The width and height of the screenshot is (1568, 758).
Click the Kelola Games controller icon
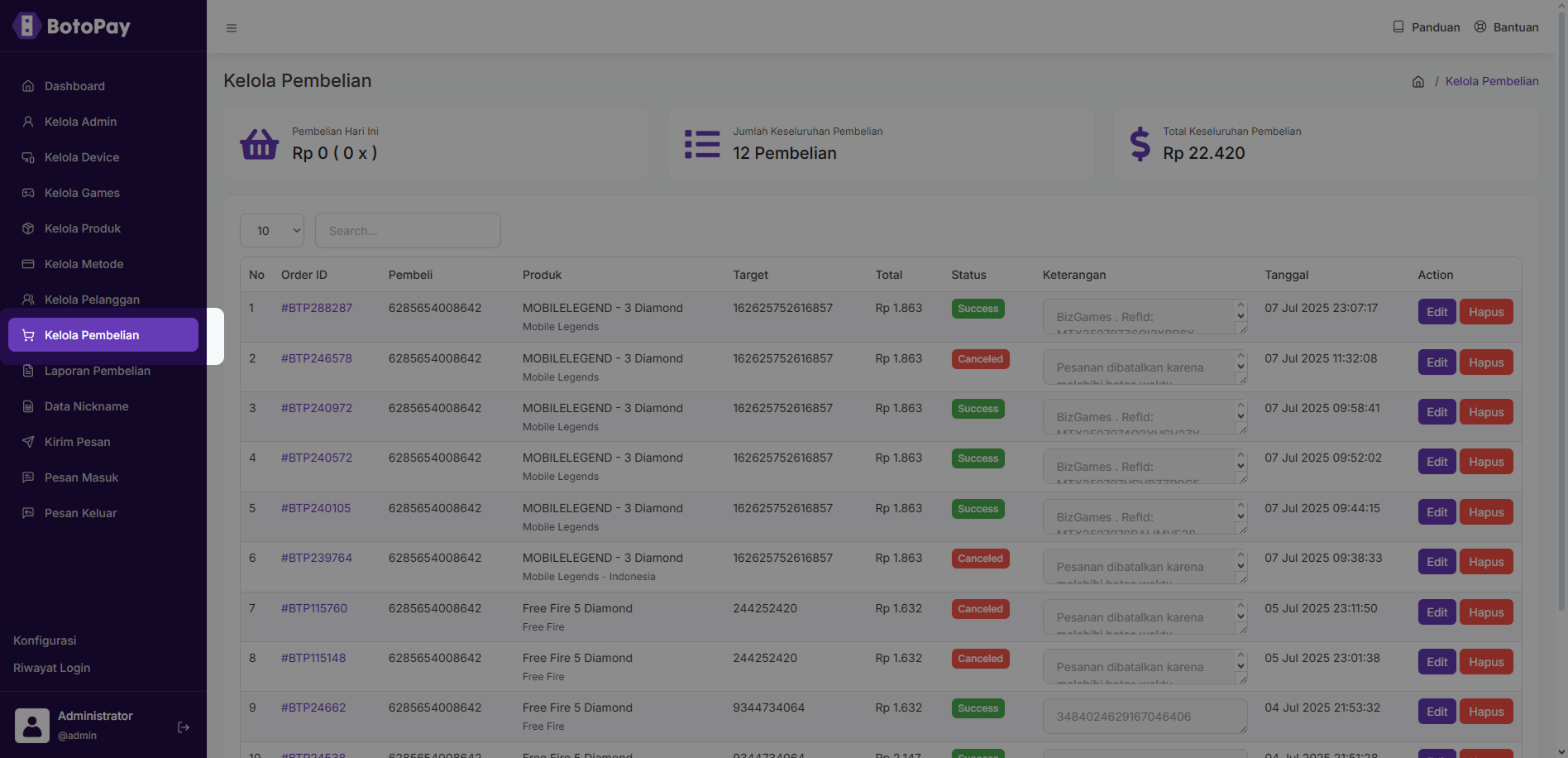pyautogui.click(x=28, y=193)
